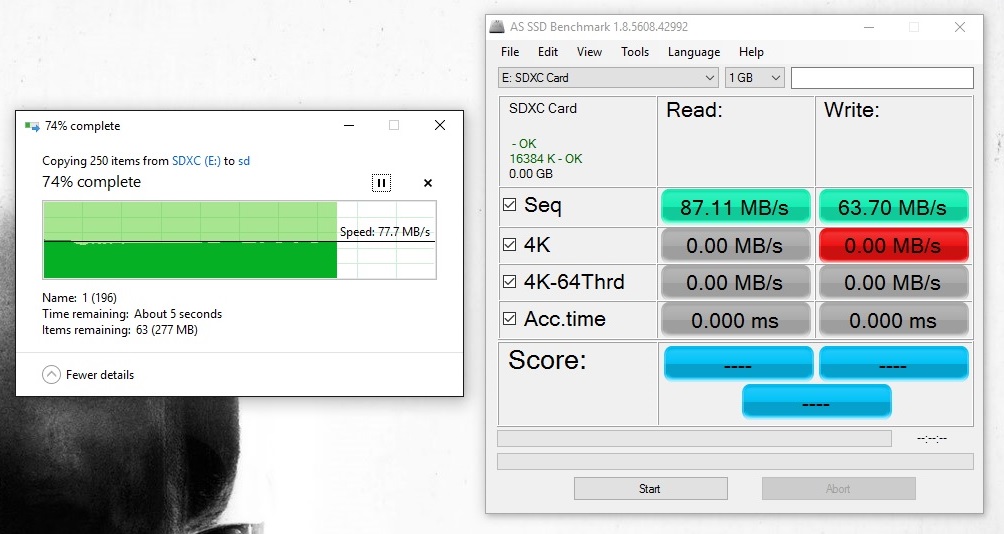Viewport: 1004px width, 534px height.
Task: Click the 'Speed: 77.7 MB/s' label
Action: click(x=385, y=232)
